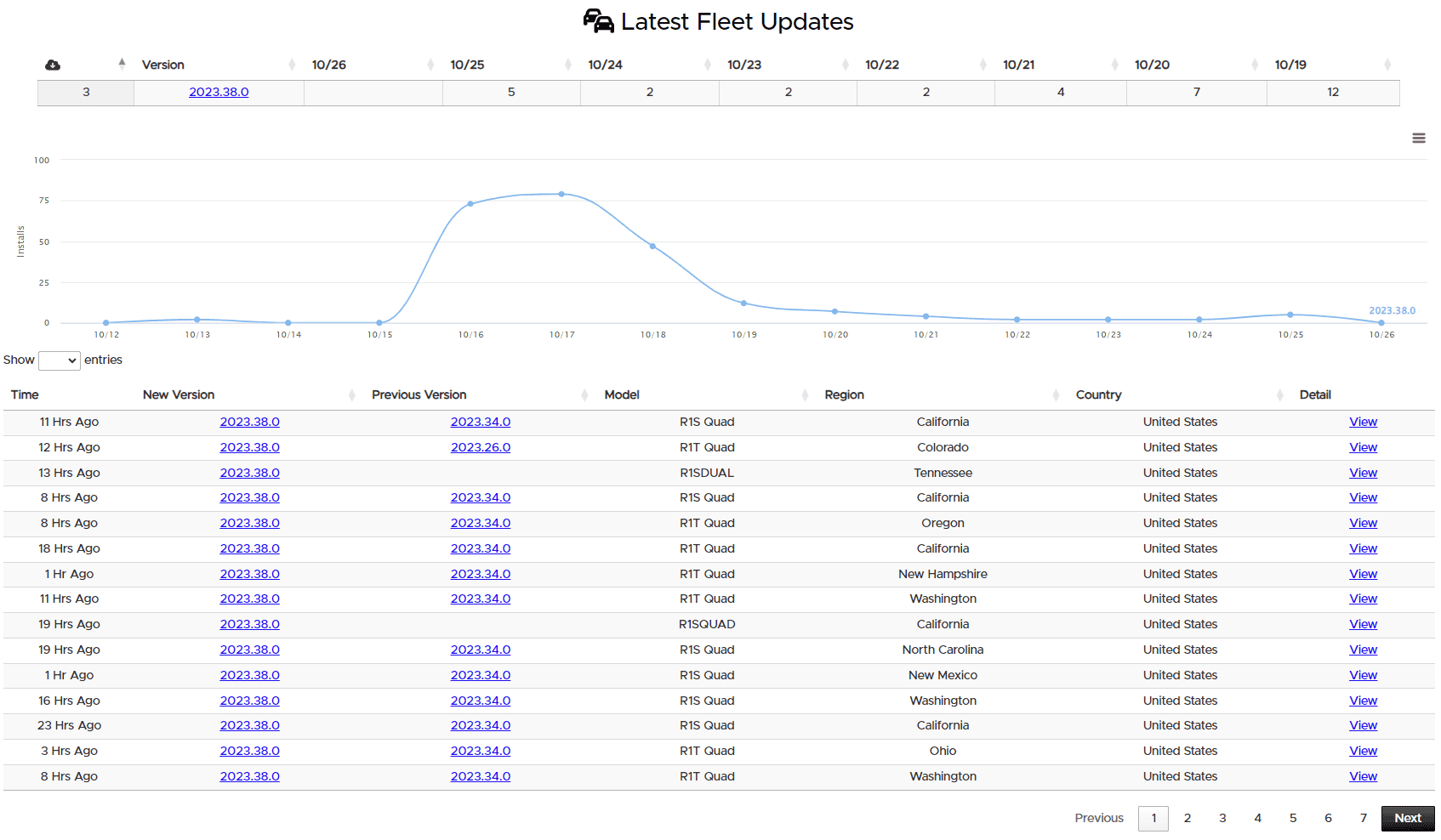Go to page 5 of results

1293,818
